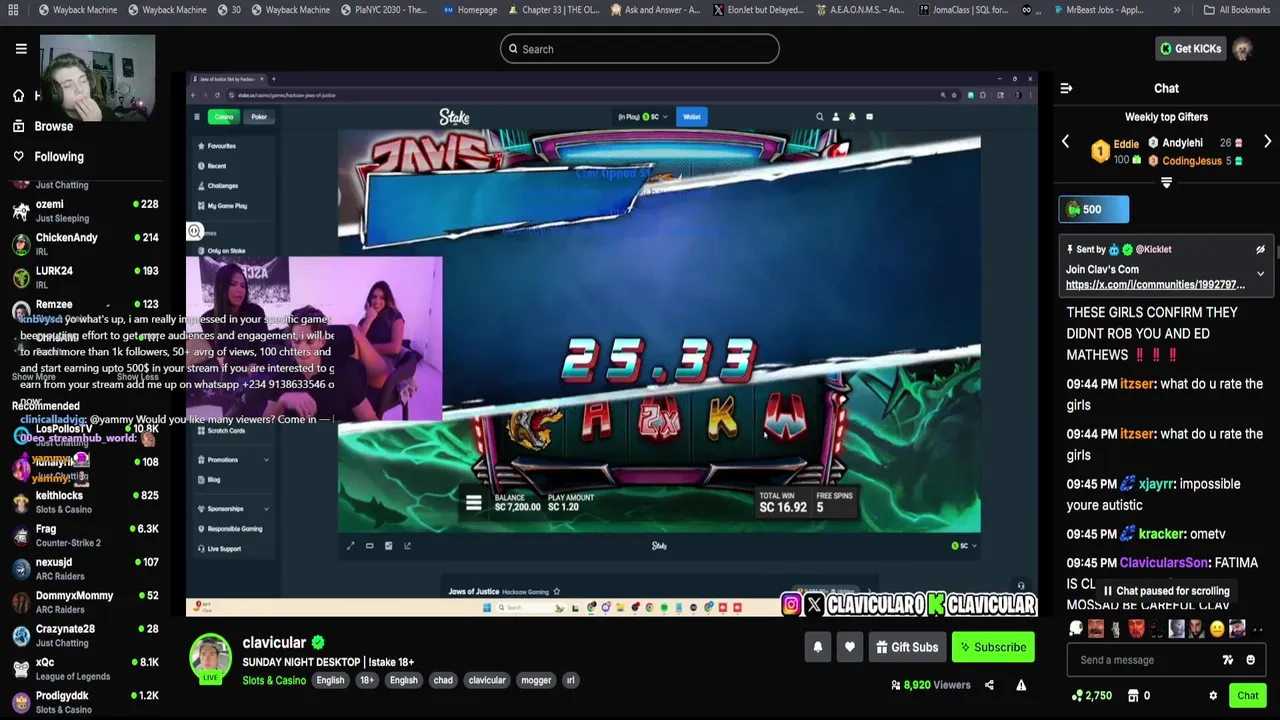The image size is (1280, 720).
Task: Open Chrome apps grid in bookmarks bar
Action: [x=13, y=10]
